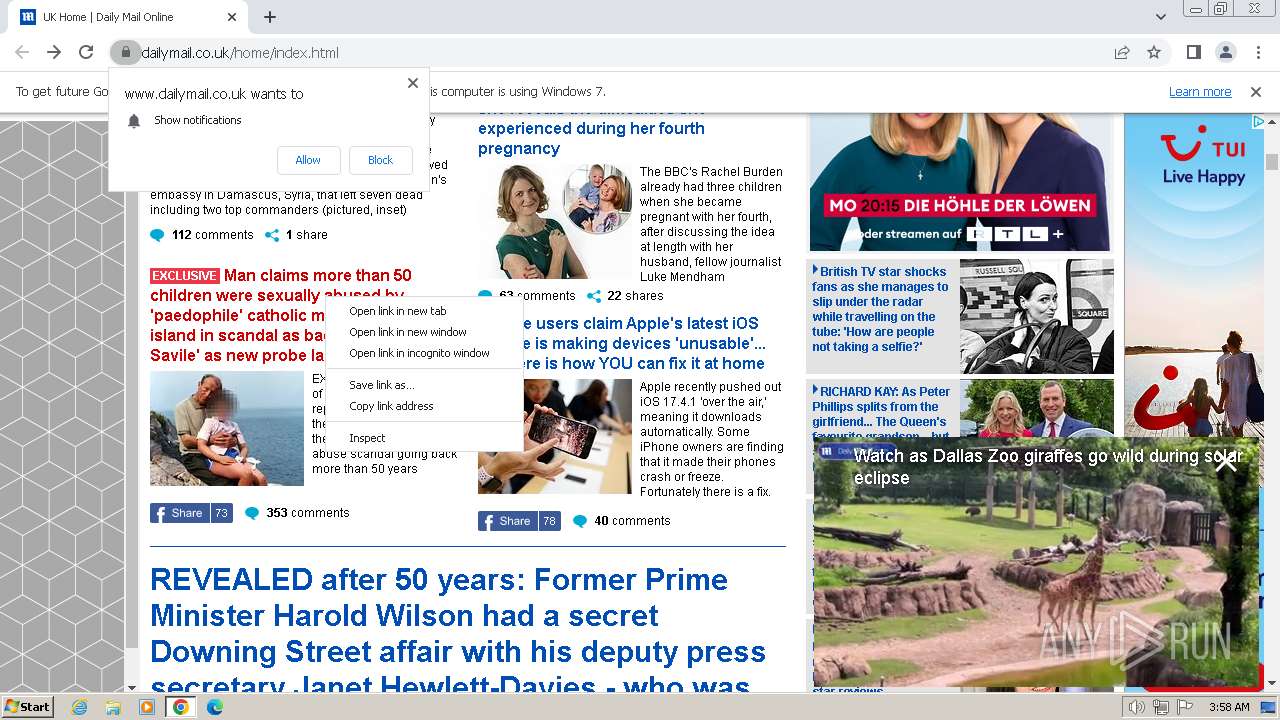
Task: Click the Action Center flag tray icon
Action: (1185, 707)
